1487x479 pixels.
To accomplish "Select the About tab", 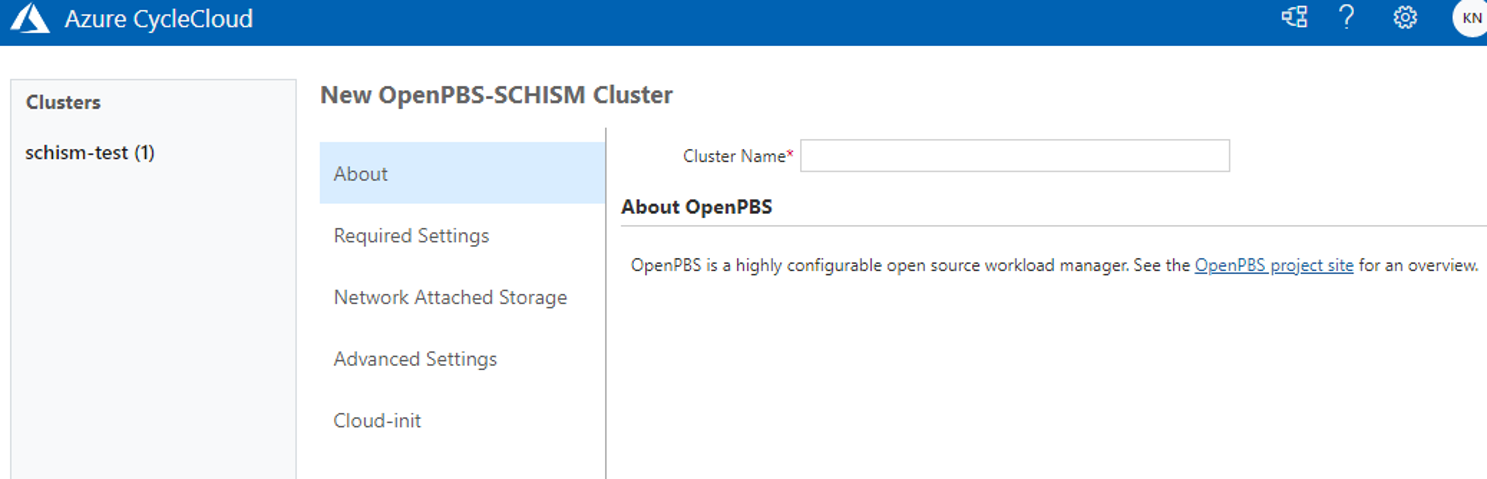I will [462, 173].
